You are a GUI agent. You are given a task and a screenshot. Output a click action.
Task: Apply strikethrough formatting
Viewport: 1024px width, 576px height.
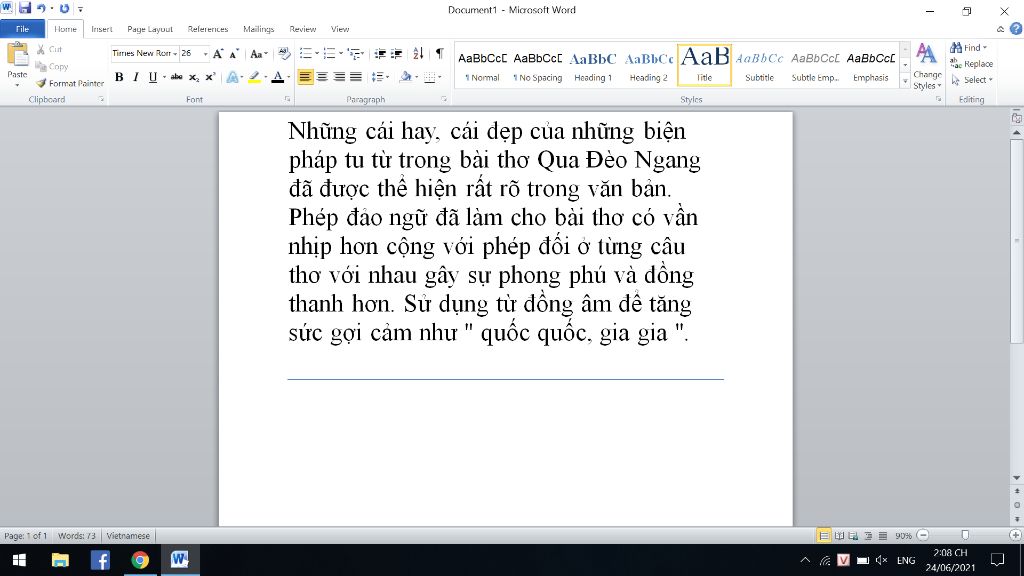(176, 77)
